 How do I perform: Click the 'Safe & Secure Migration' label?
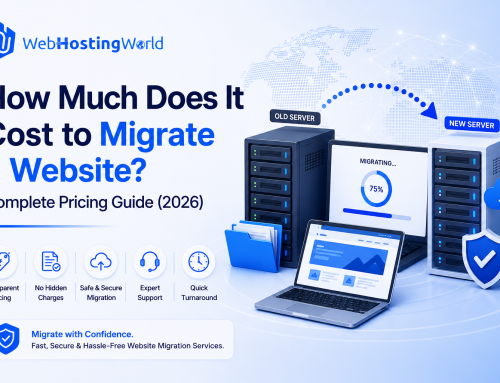tap(101, 293)
